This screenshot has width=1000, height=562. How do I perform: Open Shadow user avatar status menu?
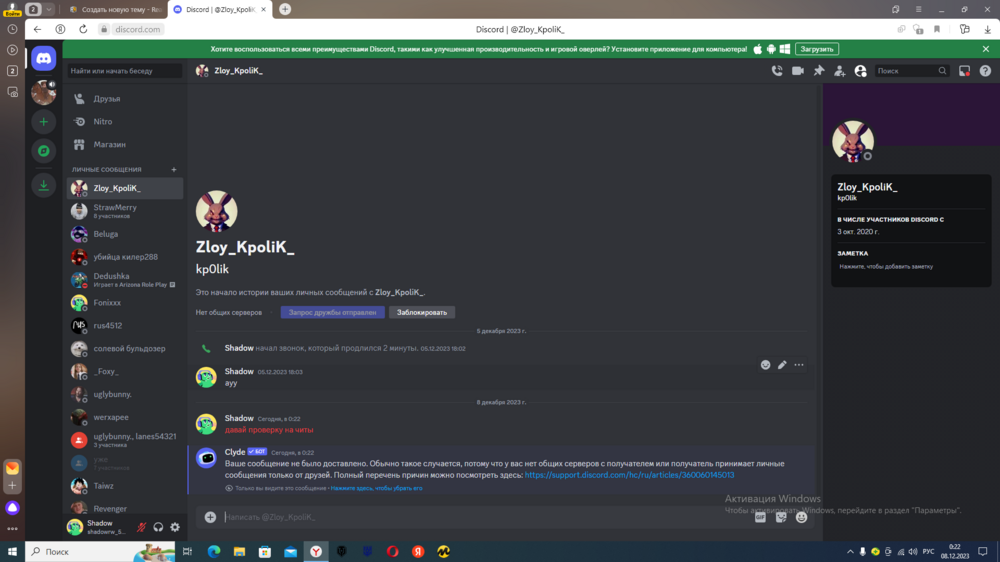point(75,527)
